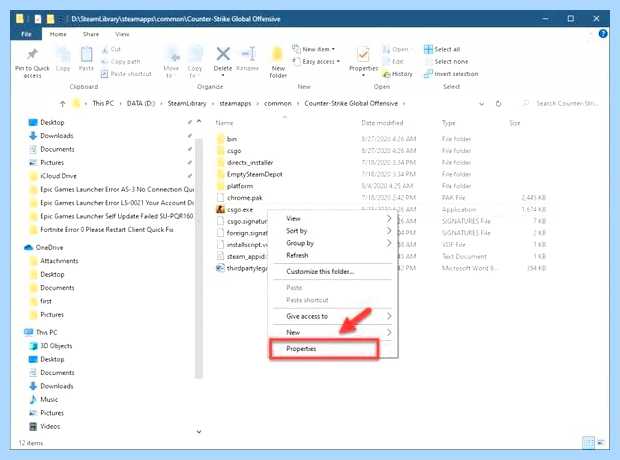Click the navigation pane scrollbar
Viewport: 620px width, 460px height.
(199, 257)
